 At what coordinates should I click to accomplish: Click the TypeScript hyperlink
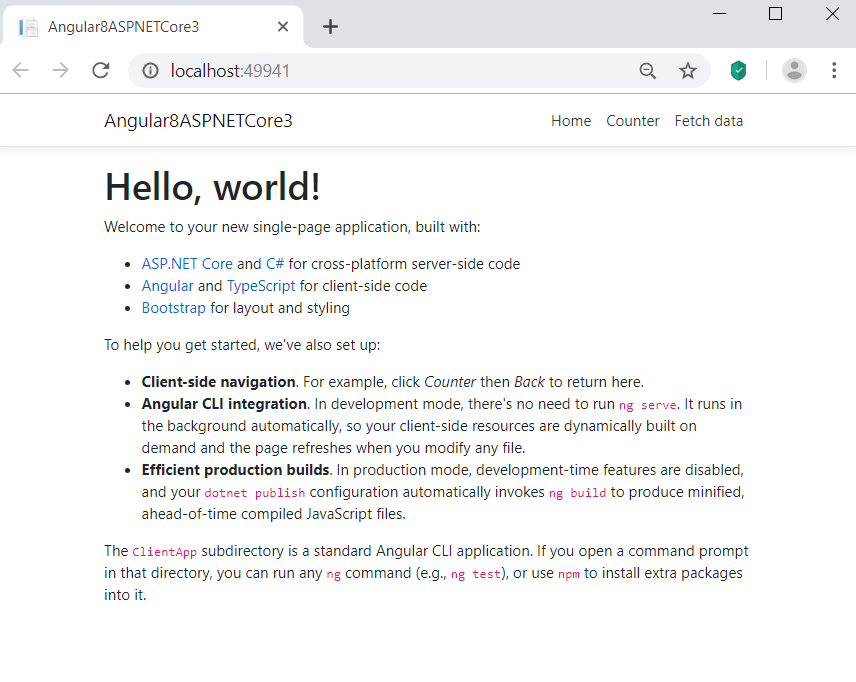261,285
